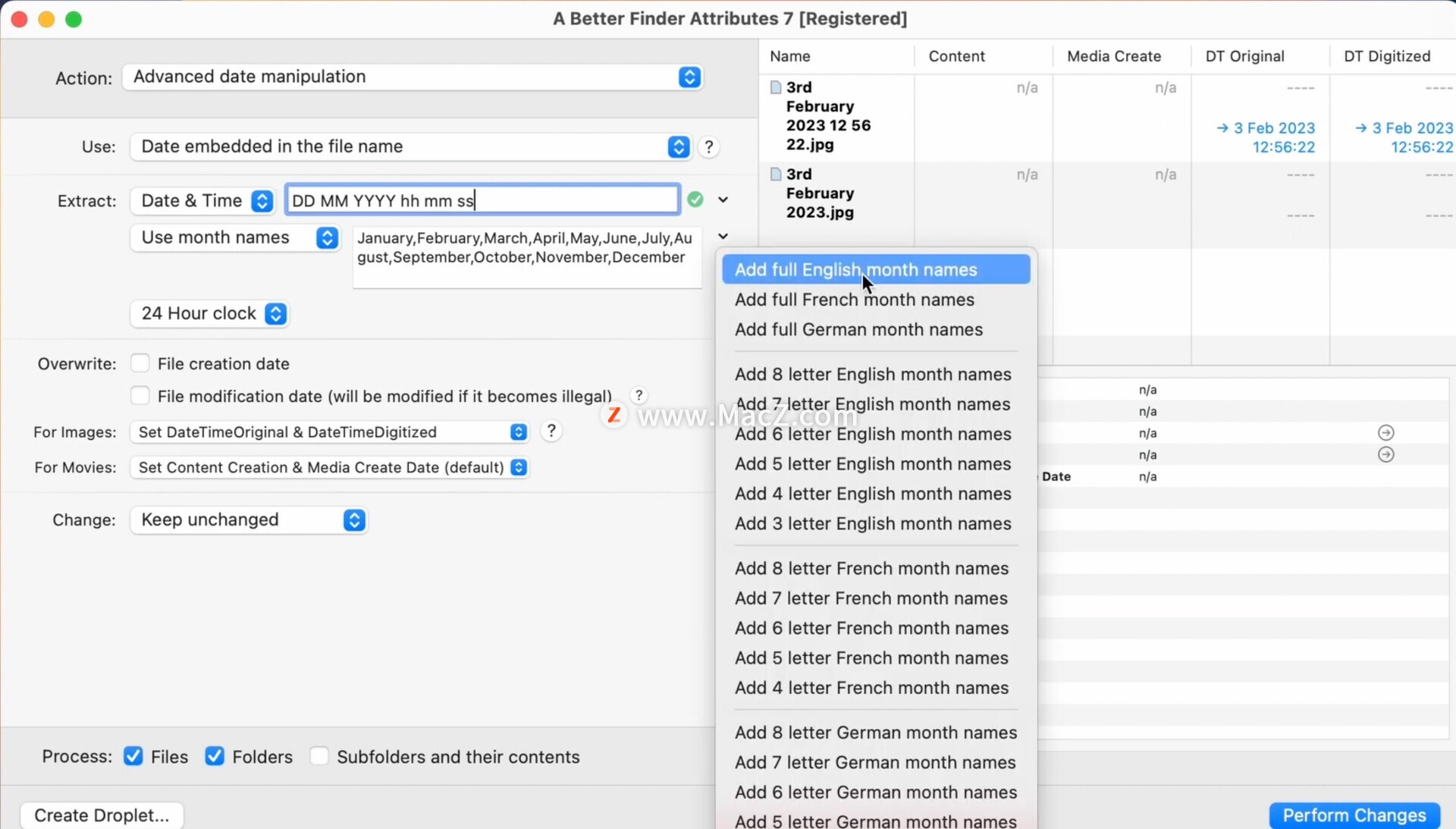Image resolution: width=1456 pixels, height=829 pixels.
Task: Uncheck the Files process checkbox
Action: (x=133, y=756)
